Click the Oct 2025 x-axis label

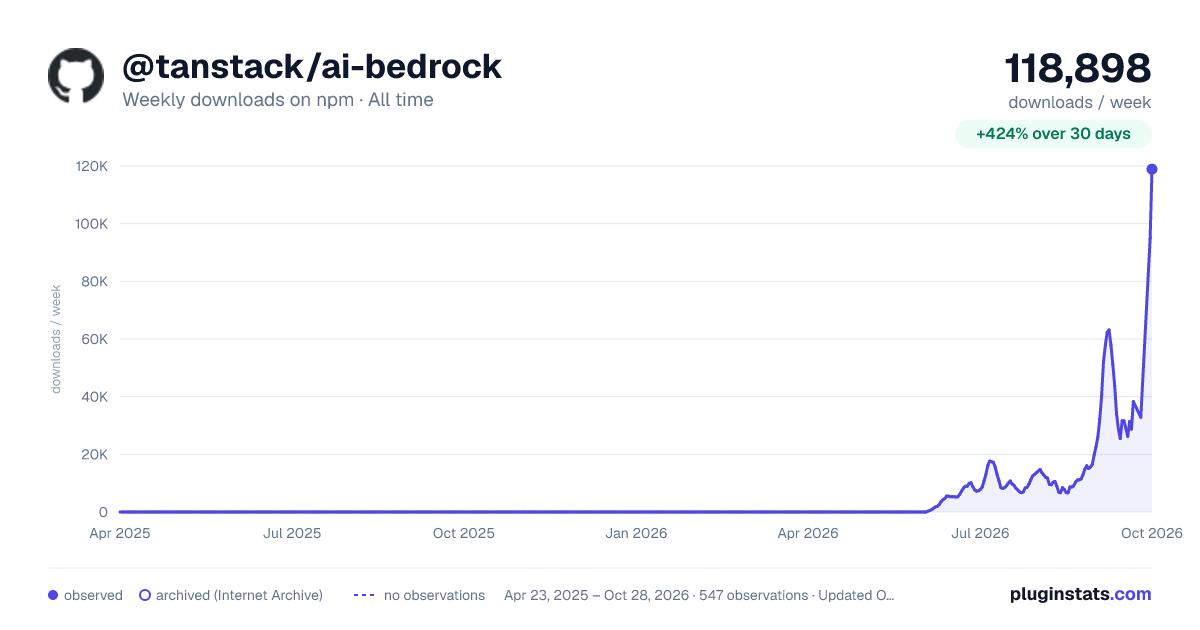[464, 533]
